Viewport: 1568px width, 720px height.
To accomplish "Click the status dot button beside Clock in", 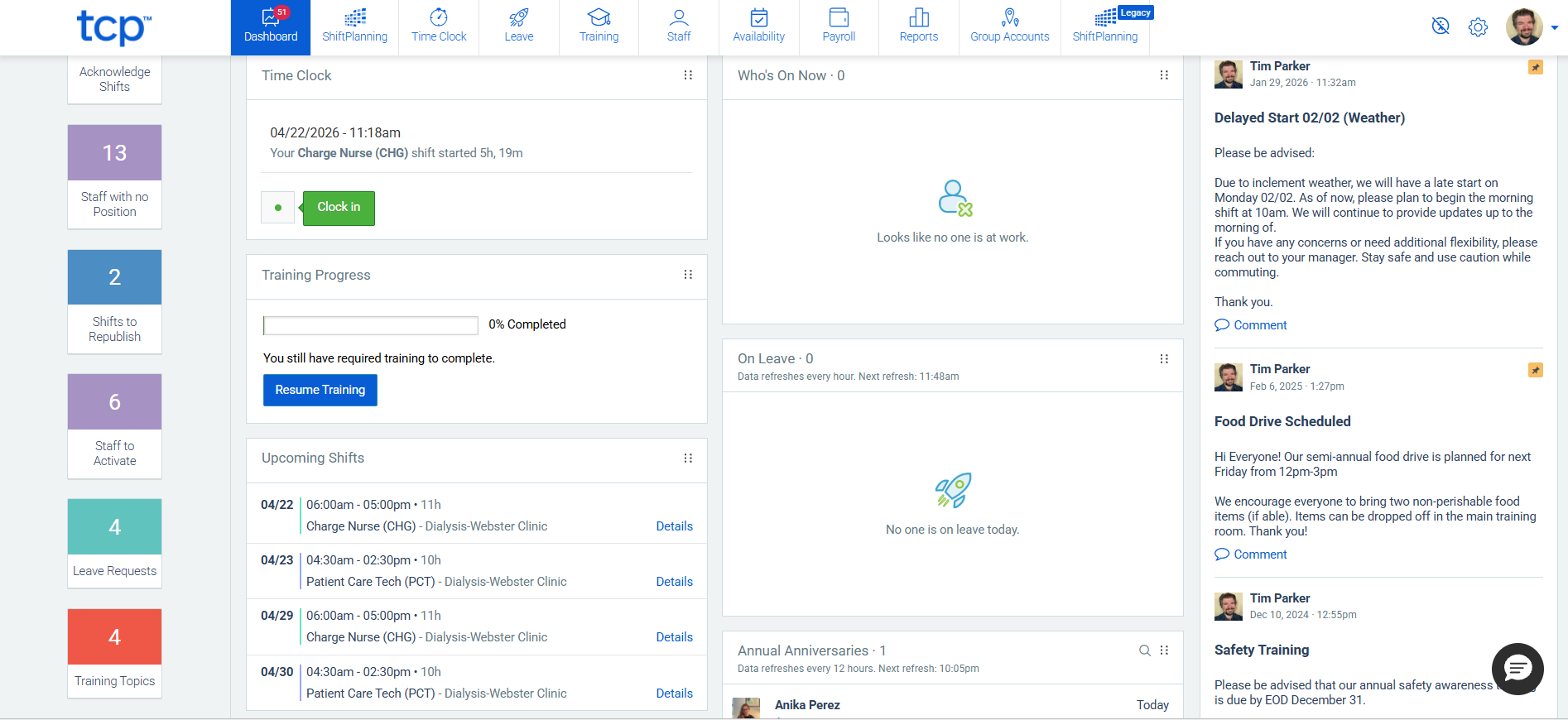I will pos(278,208).
